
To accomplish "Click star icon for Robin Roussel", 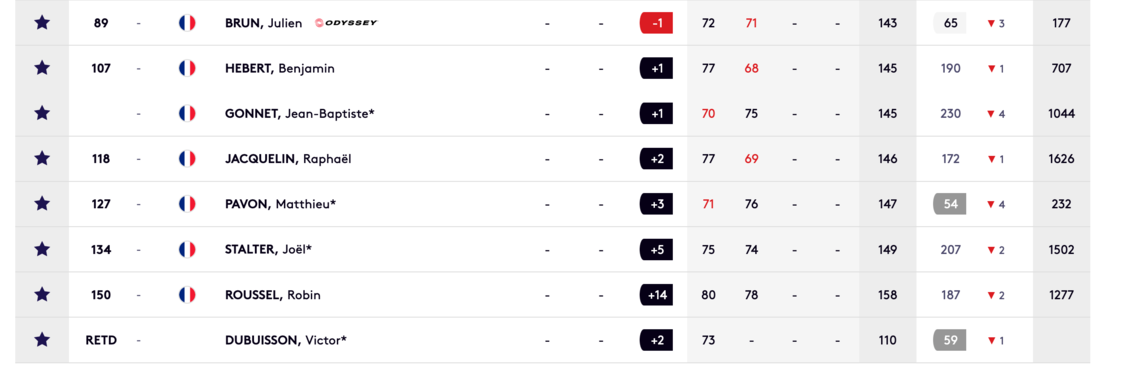I will [x=42, y=295].
